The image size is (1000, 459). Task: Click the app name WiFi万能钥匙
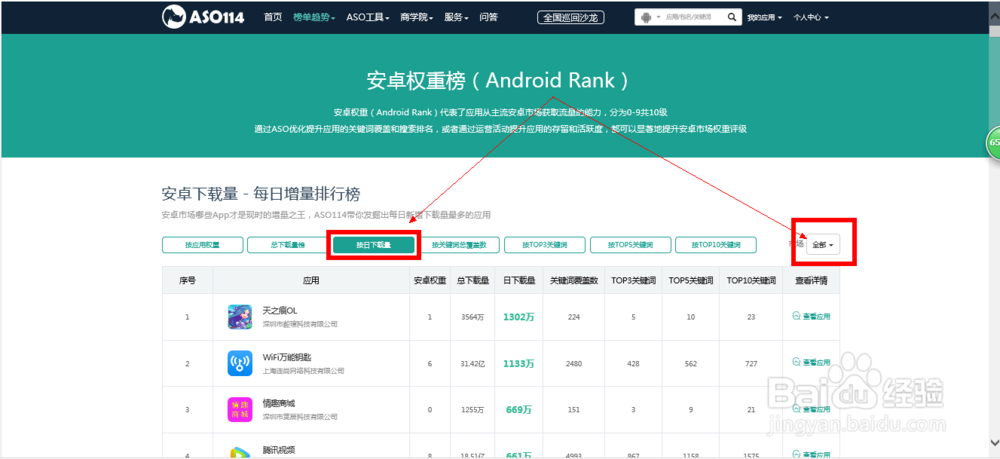288,358
